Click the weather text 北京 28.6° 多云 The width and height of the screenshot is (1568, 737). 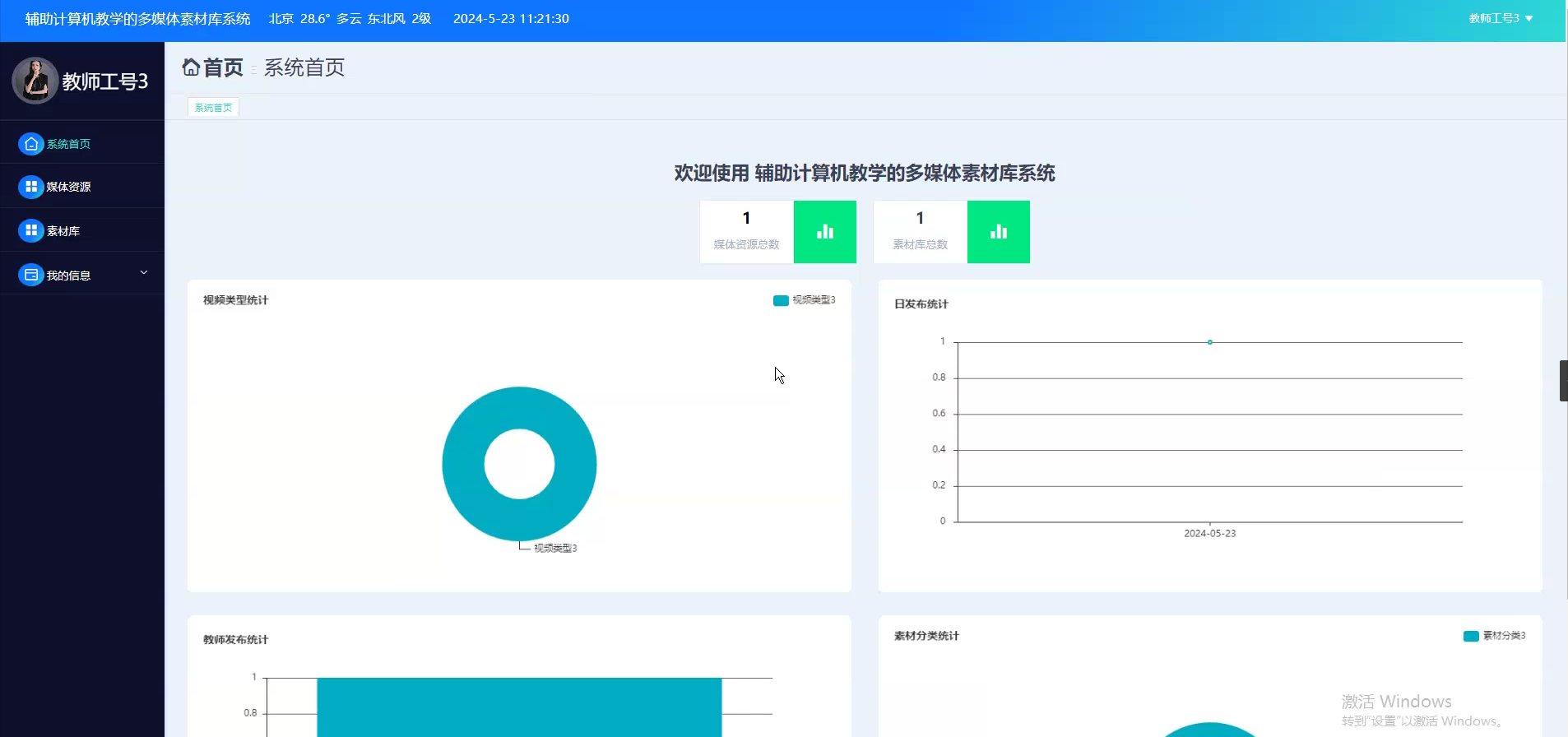tap(315, 19)
